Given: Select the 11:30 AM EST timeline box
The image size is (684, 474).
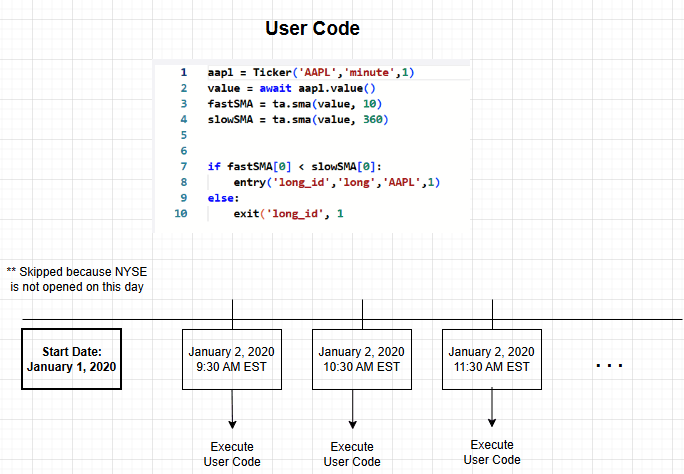Looking at the screenshot, I should [x=492, y=359].
